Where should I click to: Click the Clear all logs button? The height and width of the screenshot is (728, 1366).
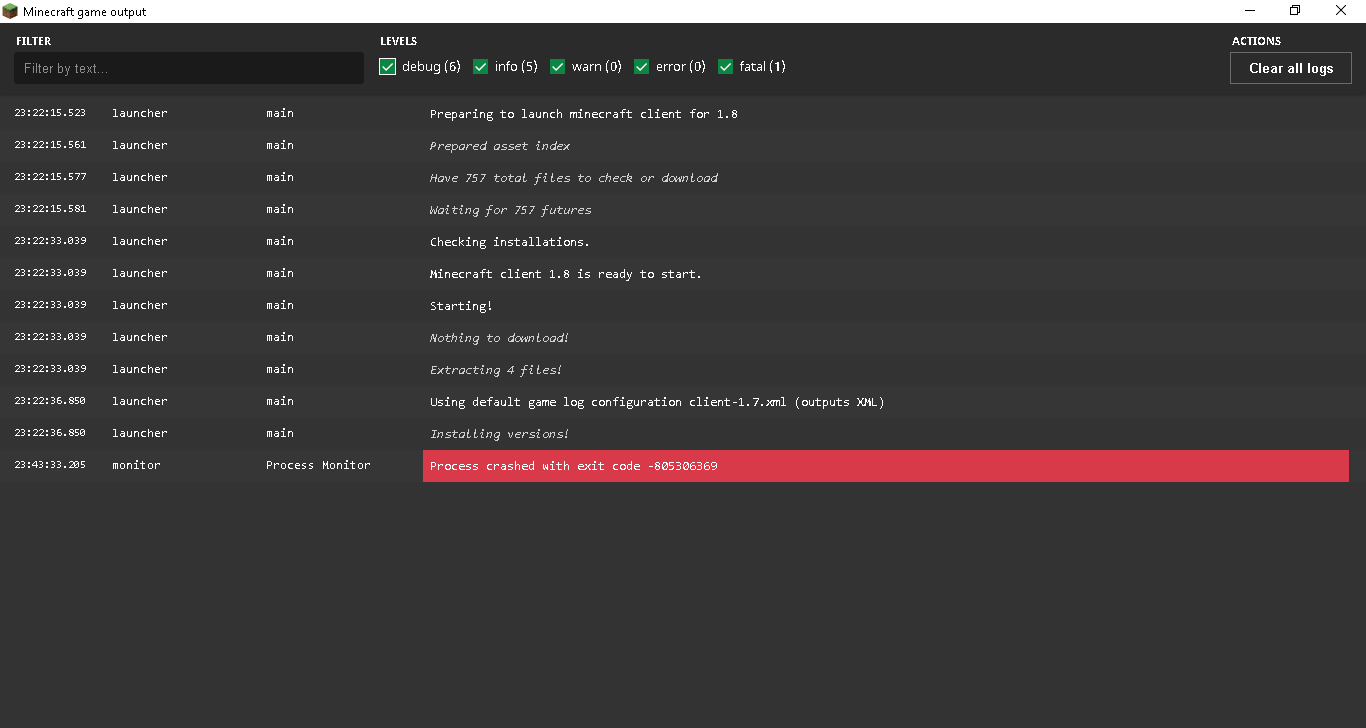tap(1291, 68)
